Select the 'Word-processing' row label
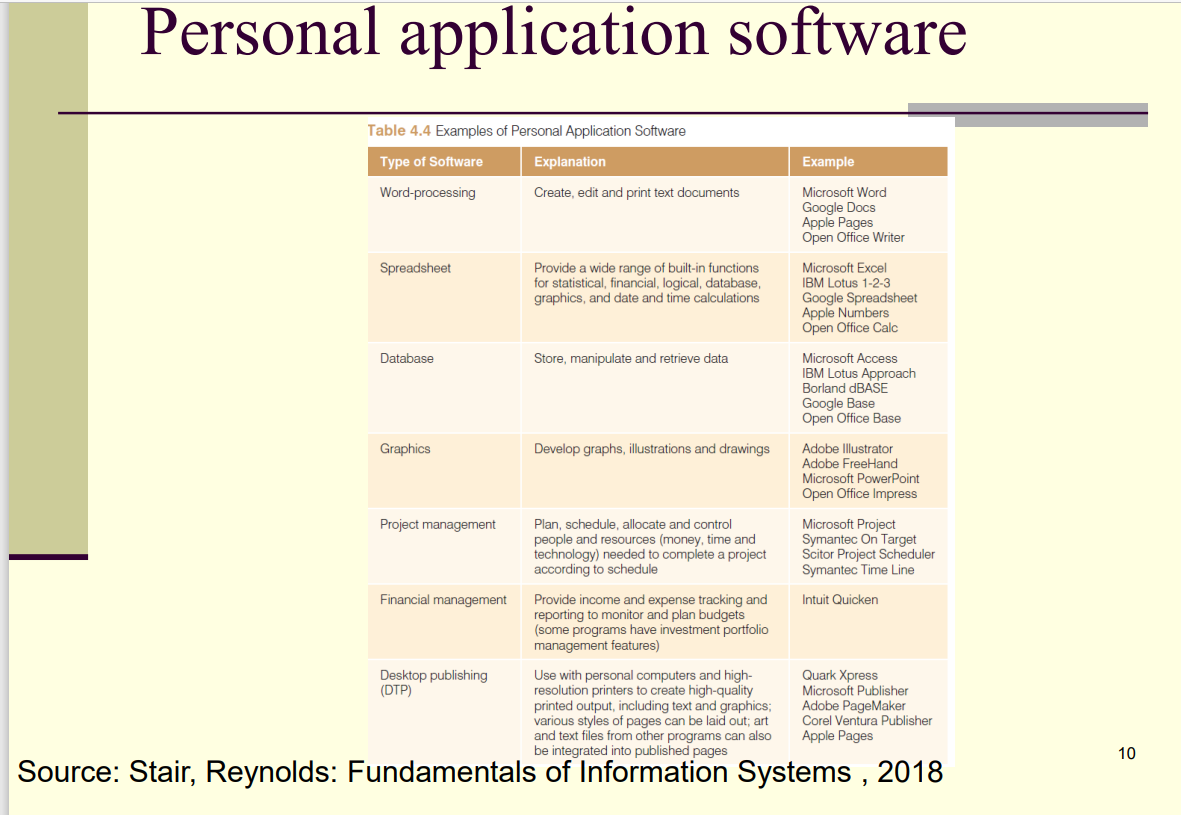1181x815 pixels. [x=427, y=192]
